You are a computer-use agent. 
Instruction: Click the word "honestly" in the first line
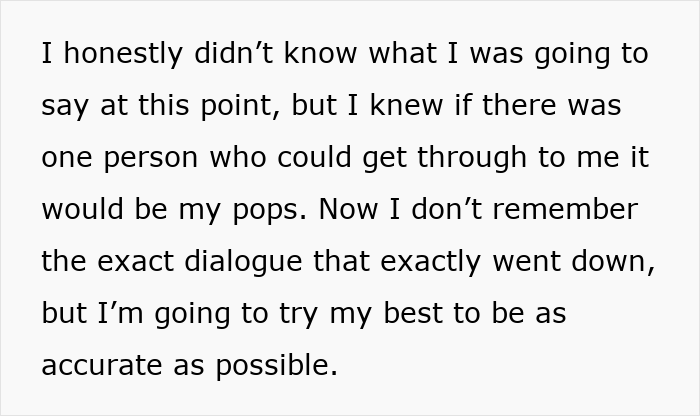click(120, 53)
